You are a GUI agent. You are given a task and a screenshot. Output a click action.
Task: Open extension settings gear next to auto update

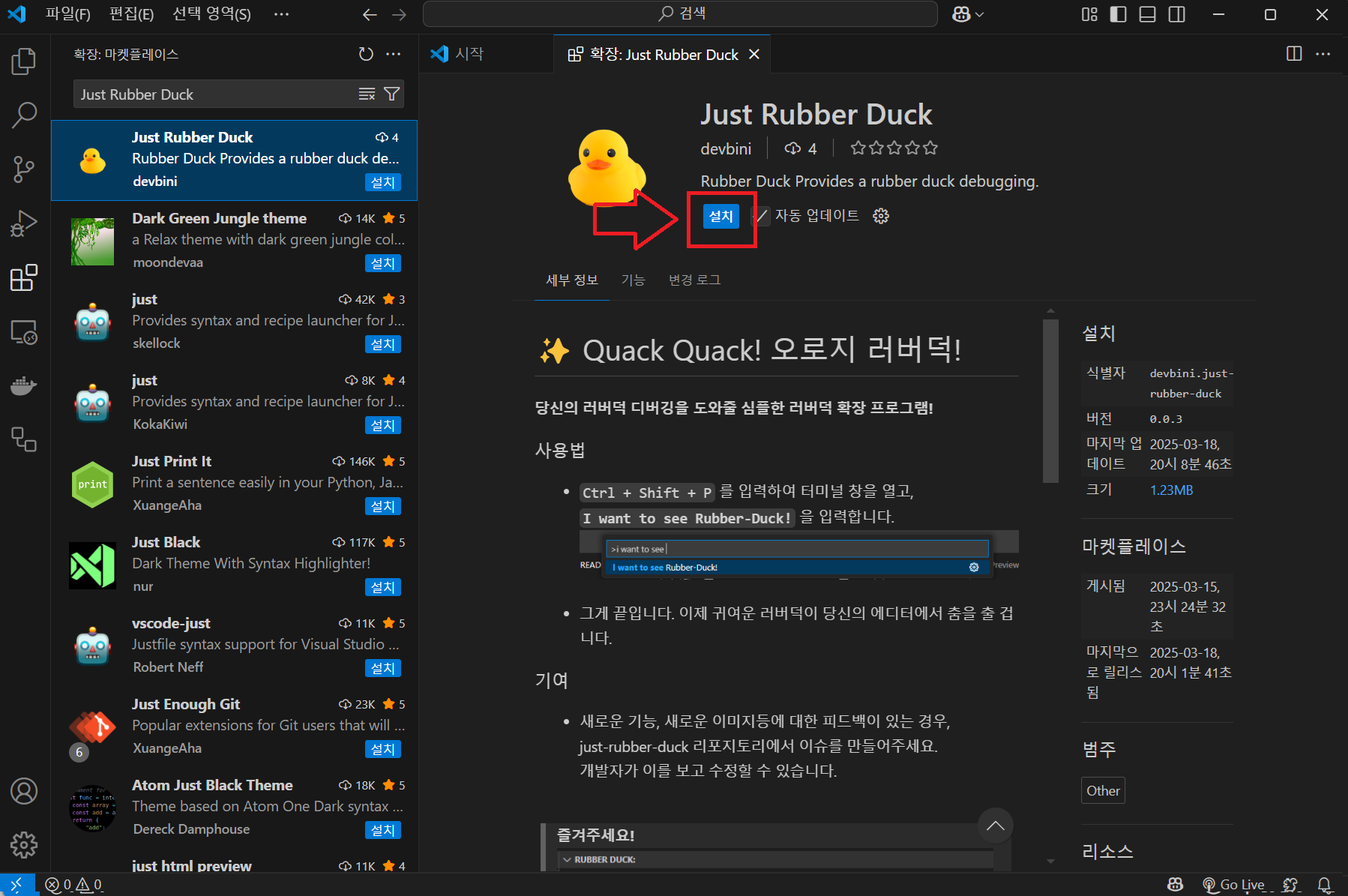coord(881,216)
